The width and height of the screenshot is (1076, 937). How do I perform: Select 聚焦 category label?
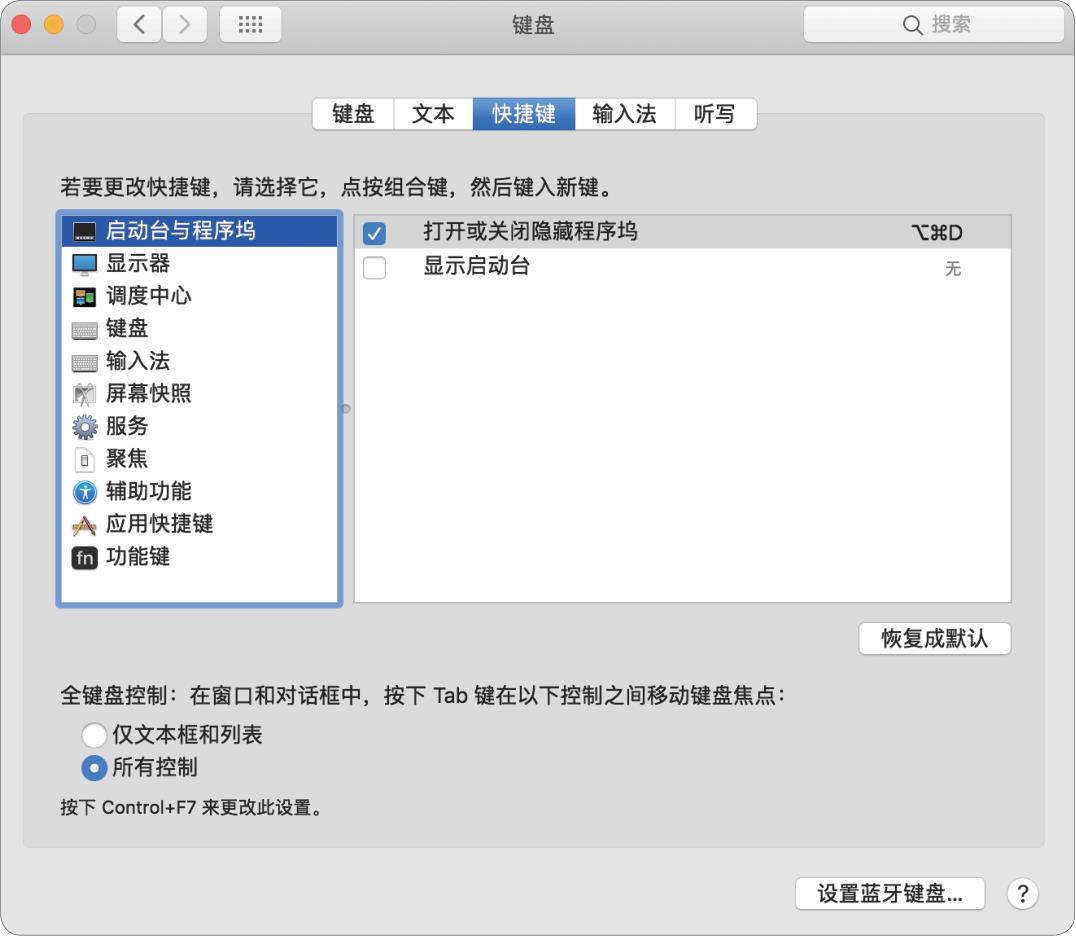point(127,459)
